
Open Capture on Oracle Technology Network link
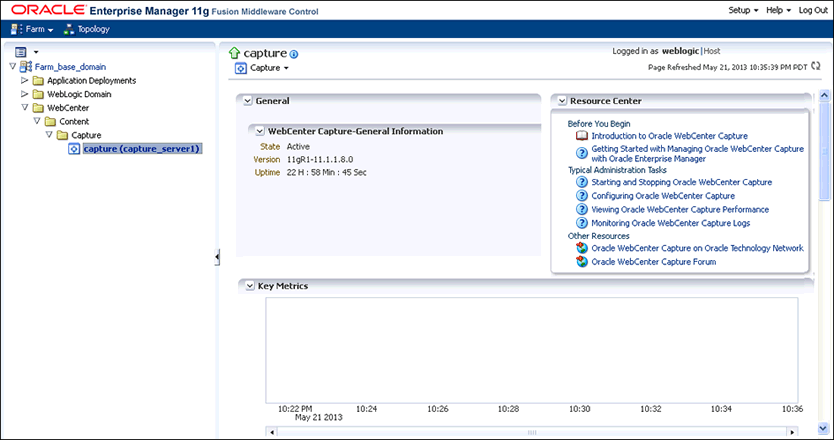point(697,248)
